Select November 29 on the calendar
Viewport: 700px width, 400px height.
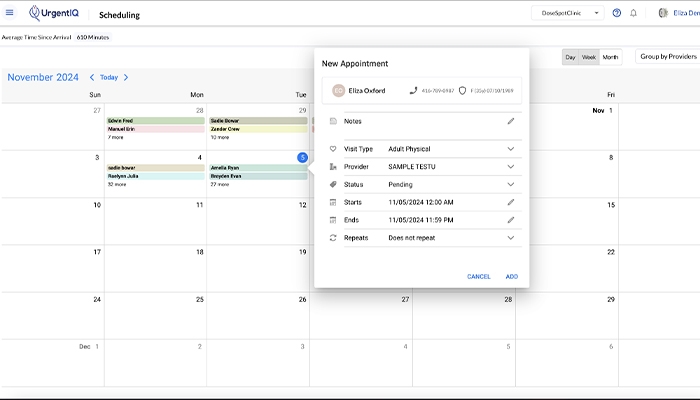611,300
